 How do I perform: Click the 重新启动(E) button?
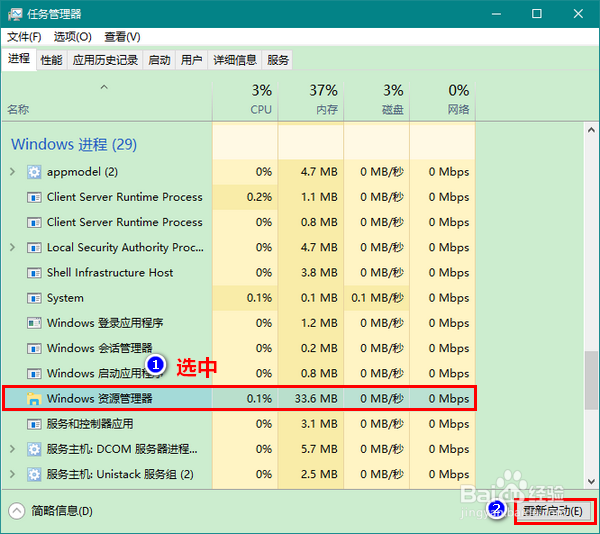(553, 511)
